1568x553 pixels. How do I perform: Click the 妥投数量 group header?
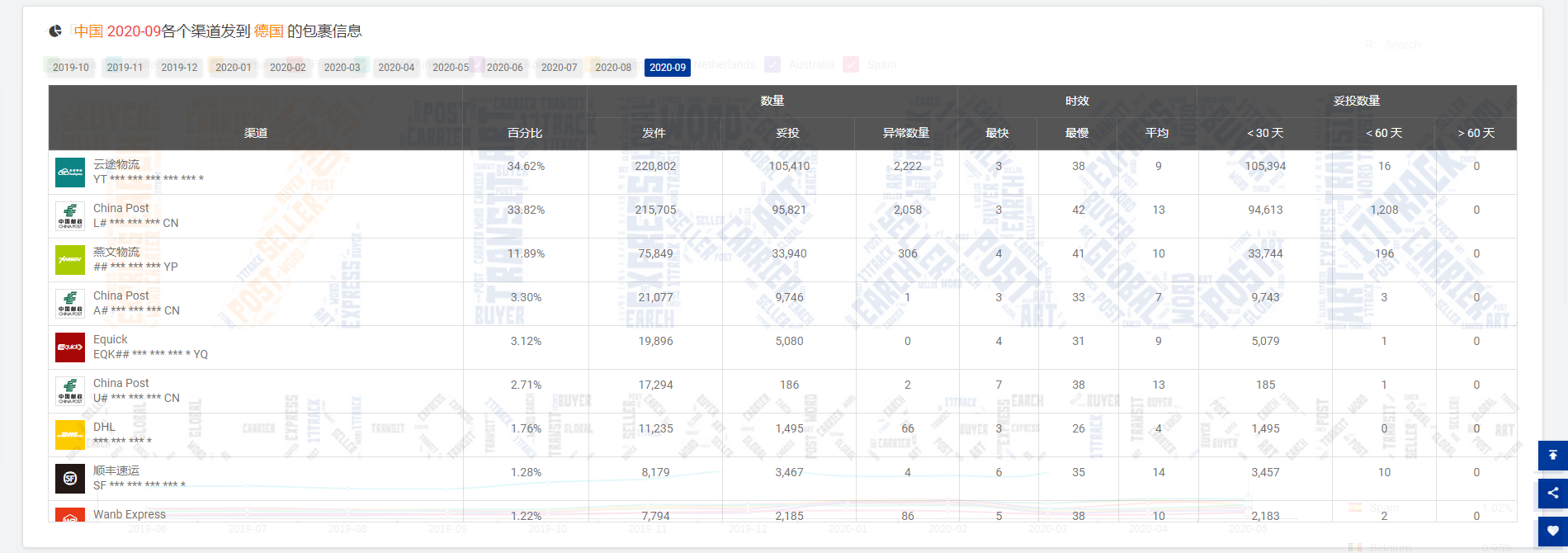click(1357, 101)
